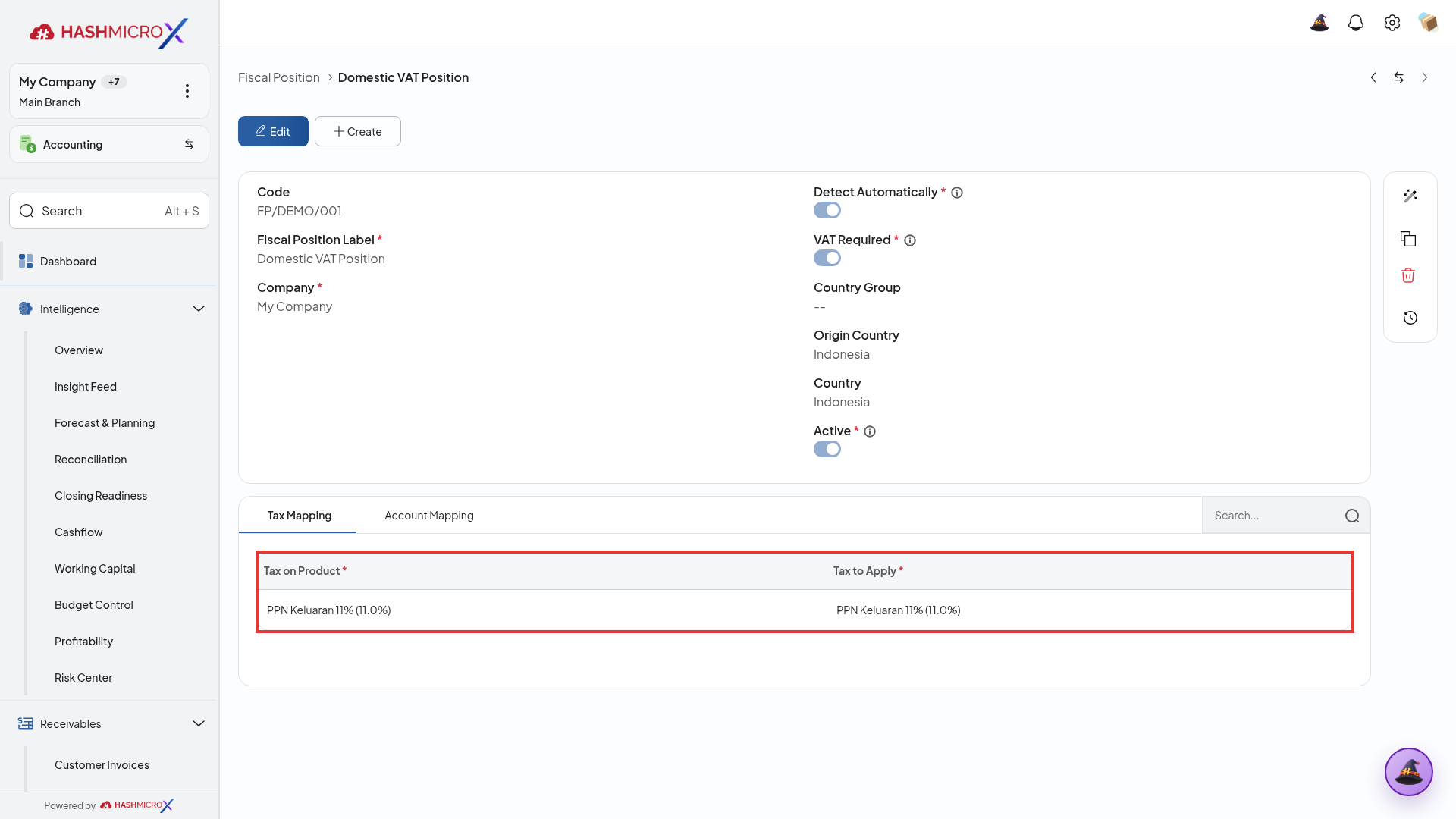
Task: Open the history clock icon
Action: 1410,318
